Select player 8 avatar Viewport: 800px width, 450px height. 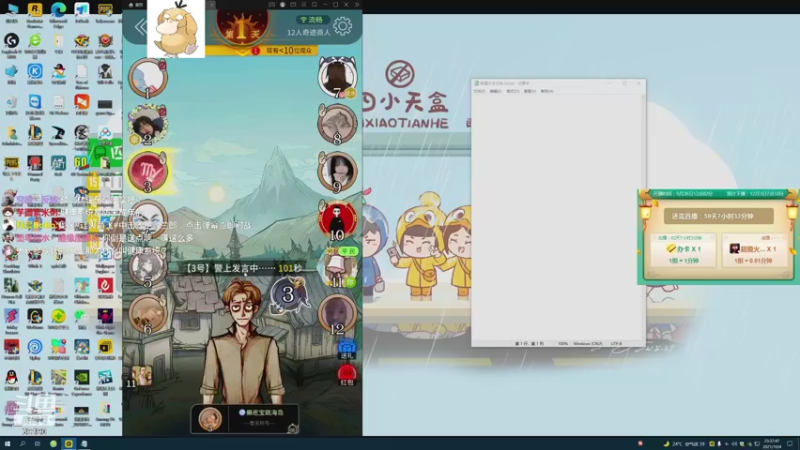coord(337,124)
